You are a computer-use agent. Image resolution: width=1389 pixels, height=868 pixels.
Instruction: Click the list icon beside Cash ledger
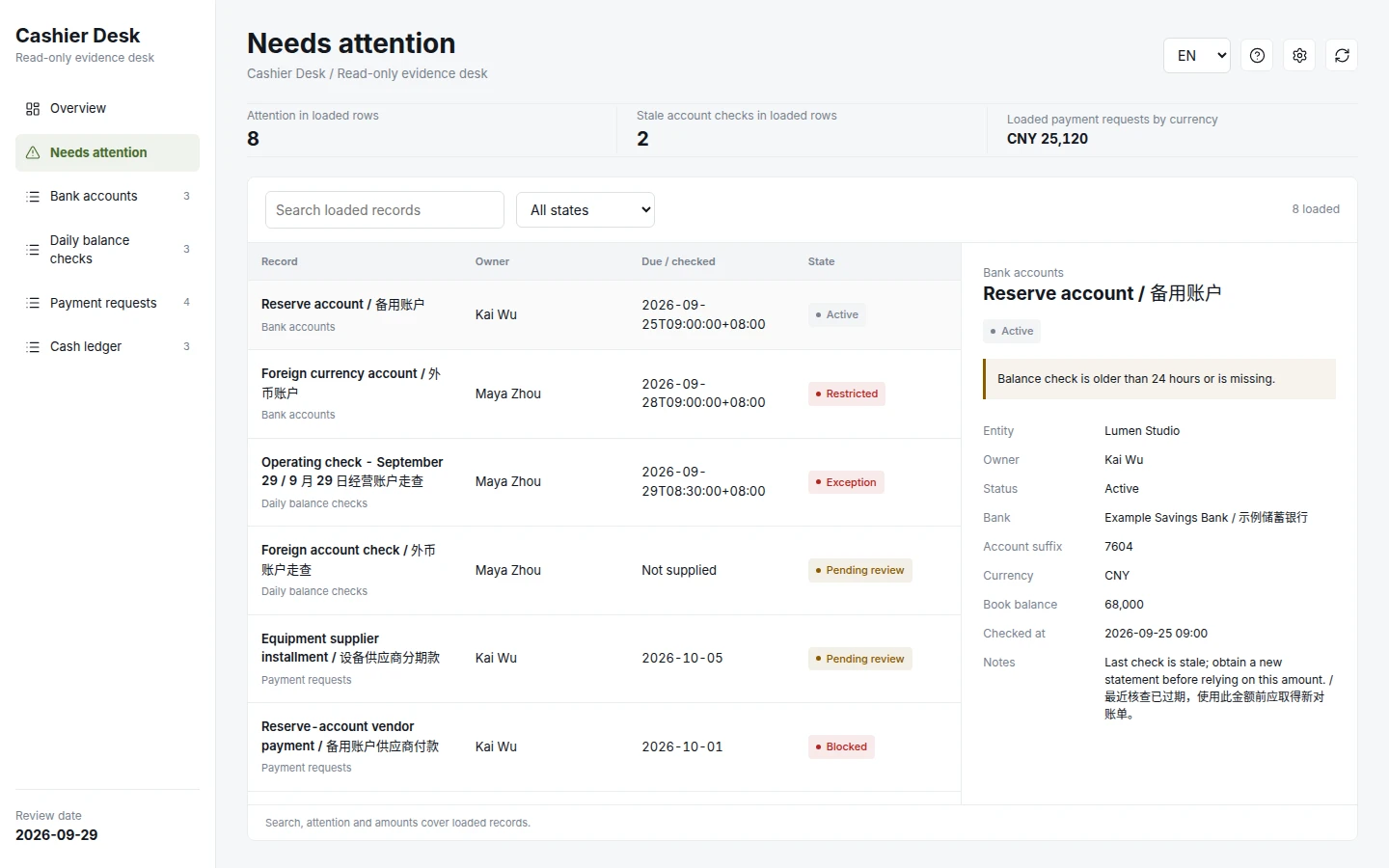pyautogui.click(x=33, y=346)
